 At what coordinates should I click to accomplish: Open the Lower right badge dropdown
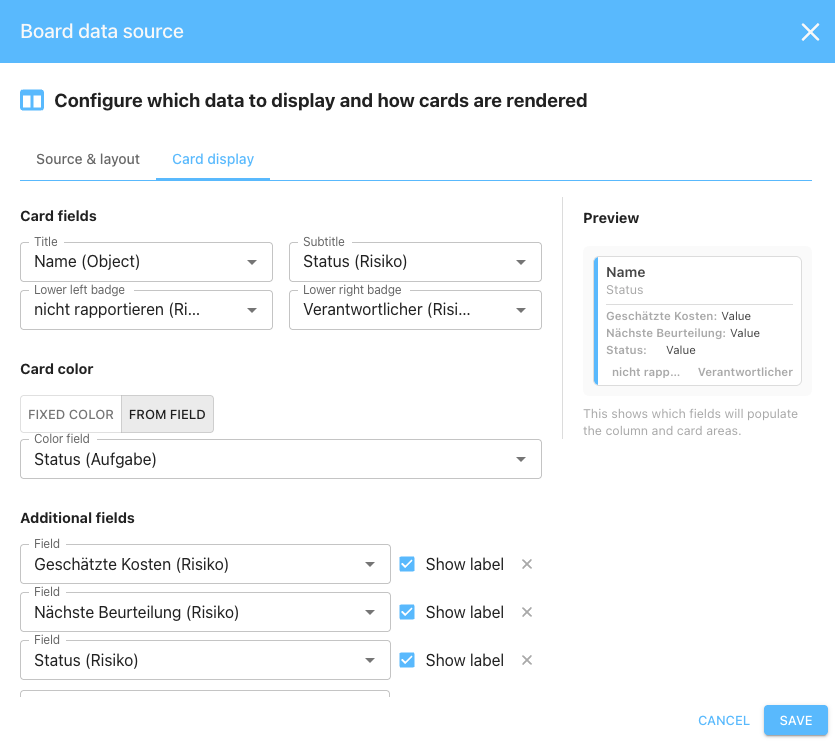click(x=415, y=310)
